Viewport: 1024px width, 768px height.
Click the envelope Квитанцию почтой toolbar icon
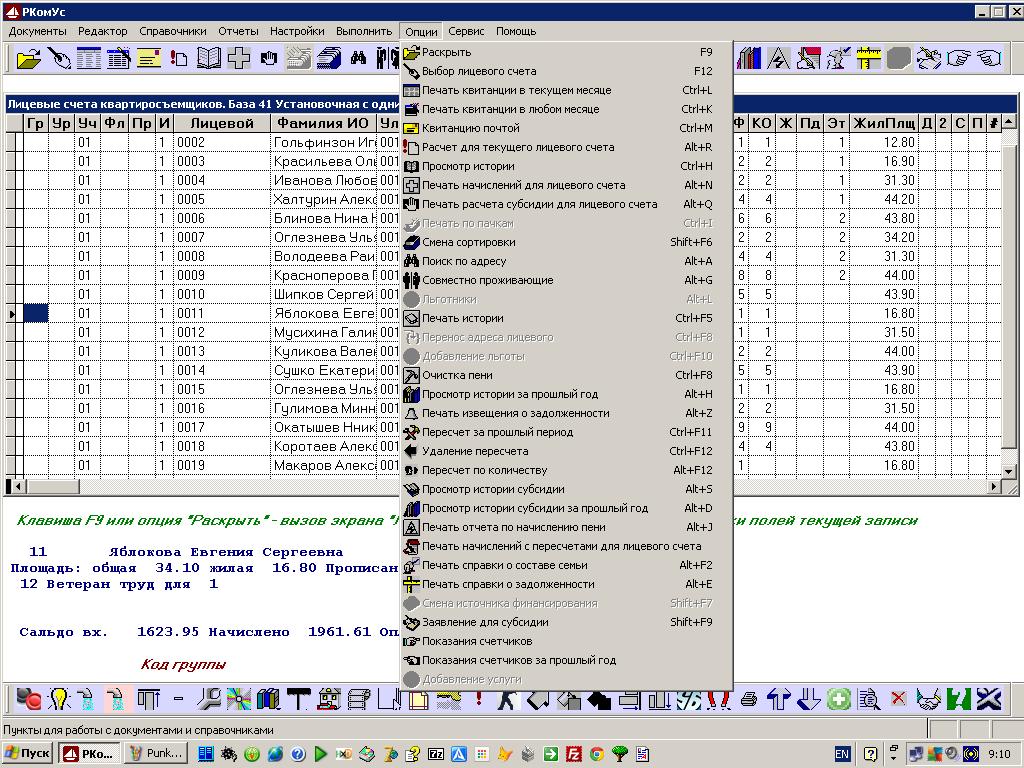coord(149,58)
